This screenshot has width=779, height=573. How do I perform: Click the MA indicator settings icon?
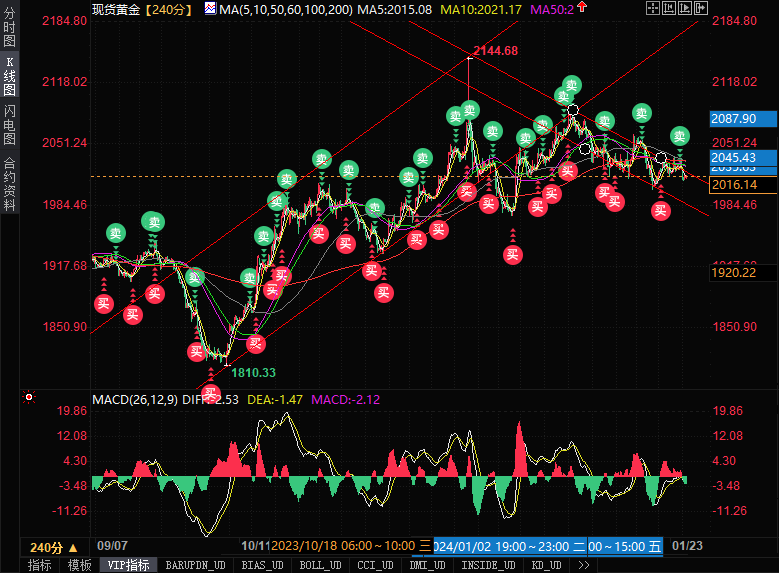point(209,9)
